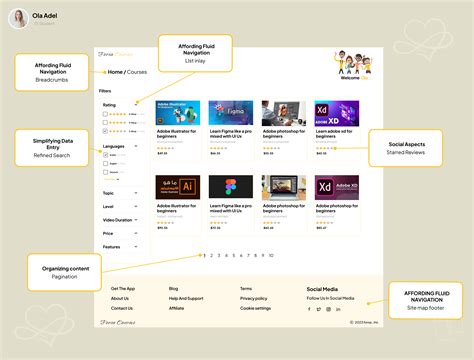474x360 pixels.
Task: Open the thumbnail of the person at a desk
Action: (284, 113)
